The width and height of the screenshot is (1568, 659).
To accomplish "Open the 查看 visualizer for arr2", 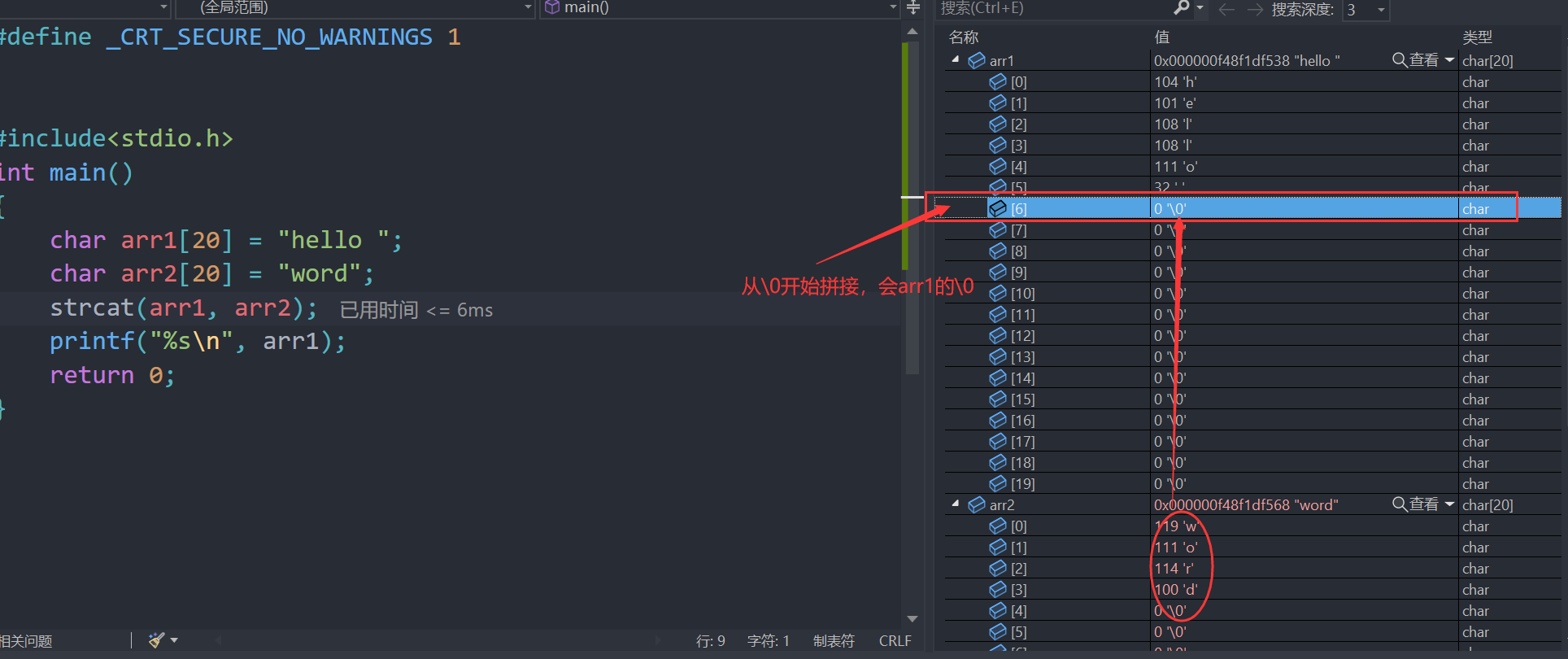I will [1416, 504].
